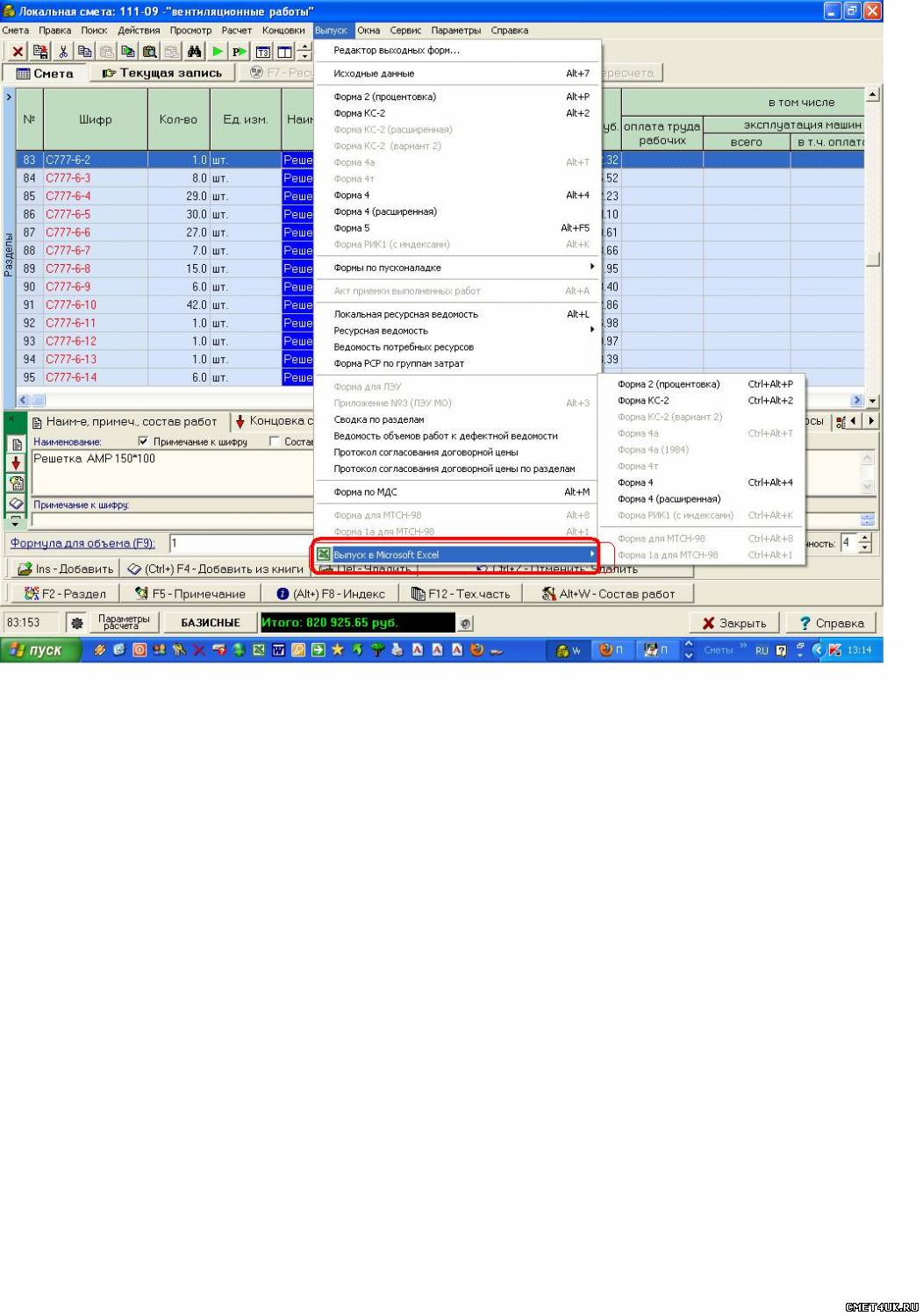Click Ins - Добавить button

click(66, 569)
